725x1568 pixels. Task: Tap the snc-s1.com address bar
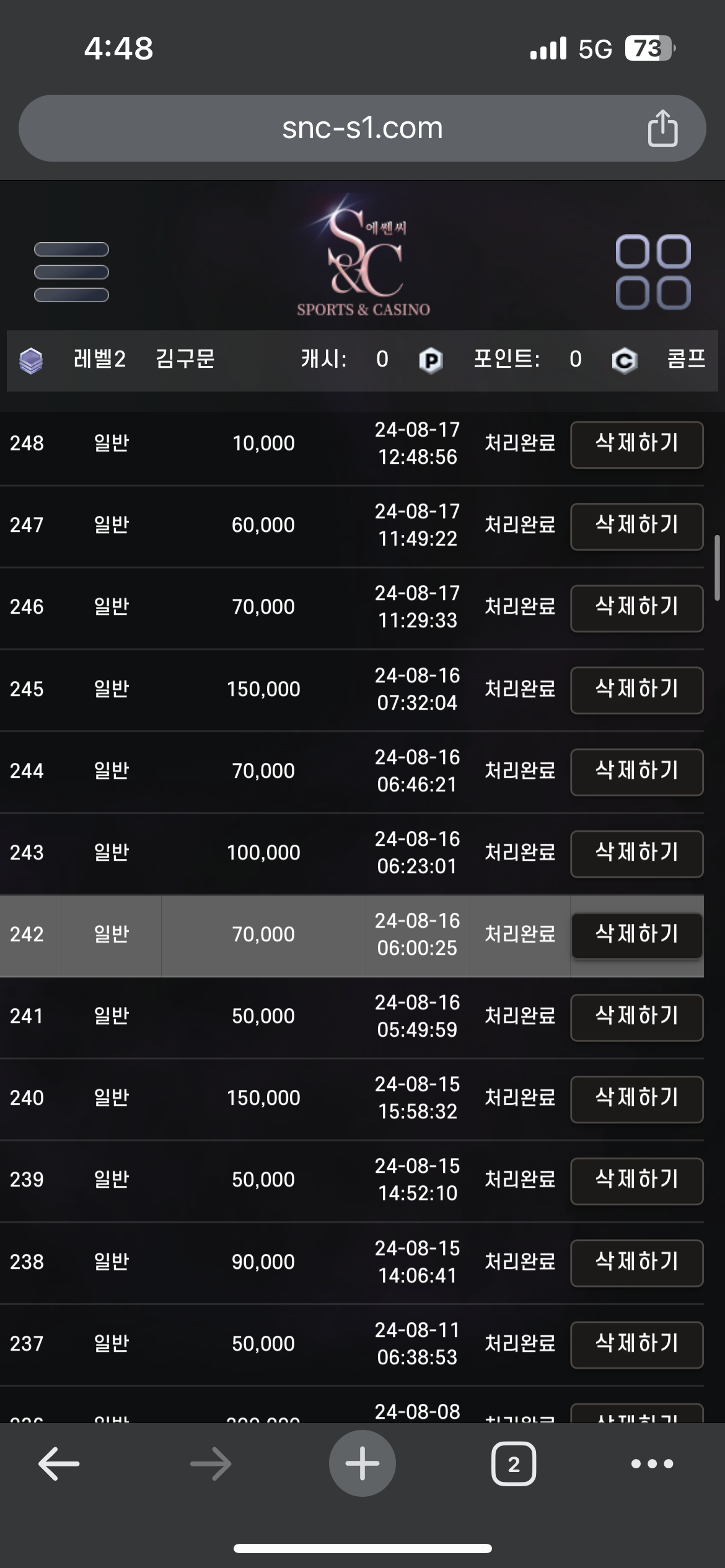point(362,128)
